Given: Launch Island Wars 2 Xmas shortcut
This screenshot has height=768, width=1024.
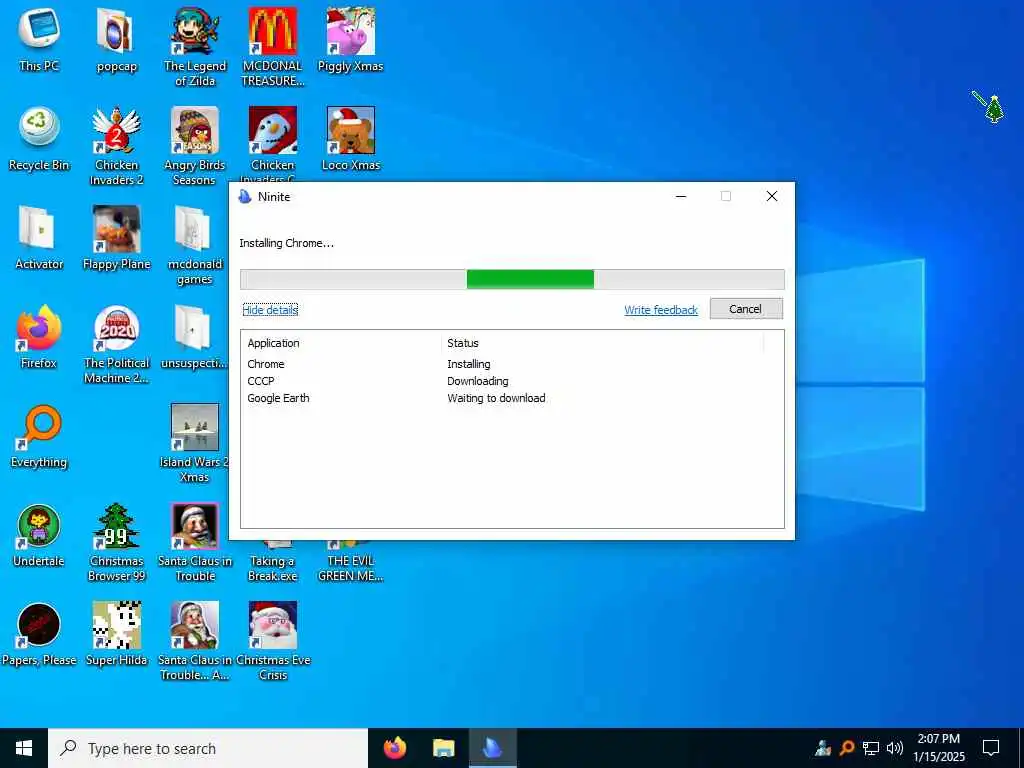Looking at the screenshot, I should (195, 443).
